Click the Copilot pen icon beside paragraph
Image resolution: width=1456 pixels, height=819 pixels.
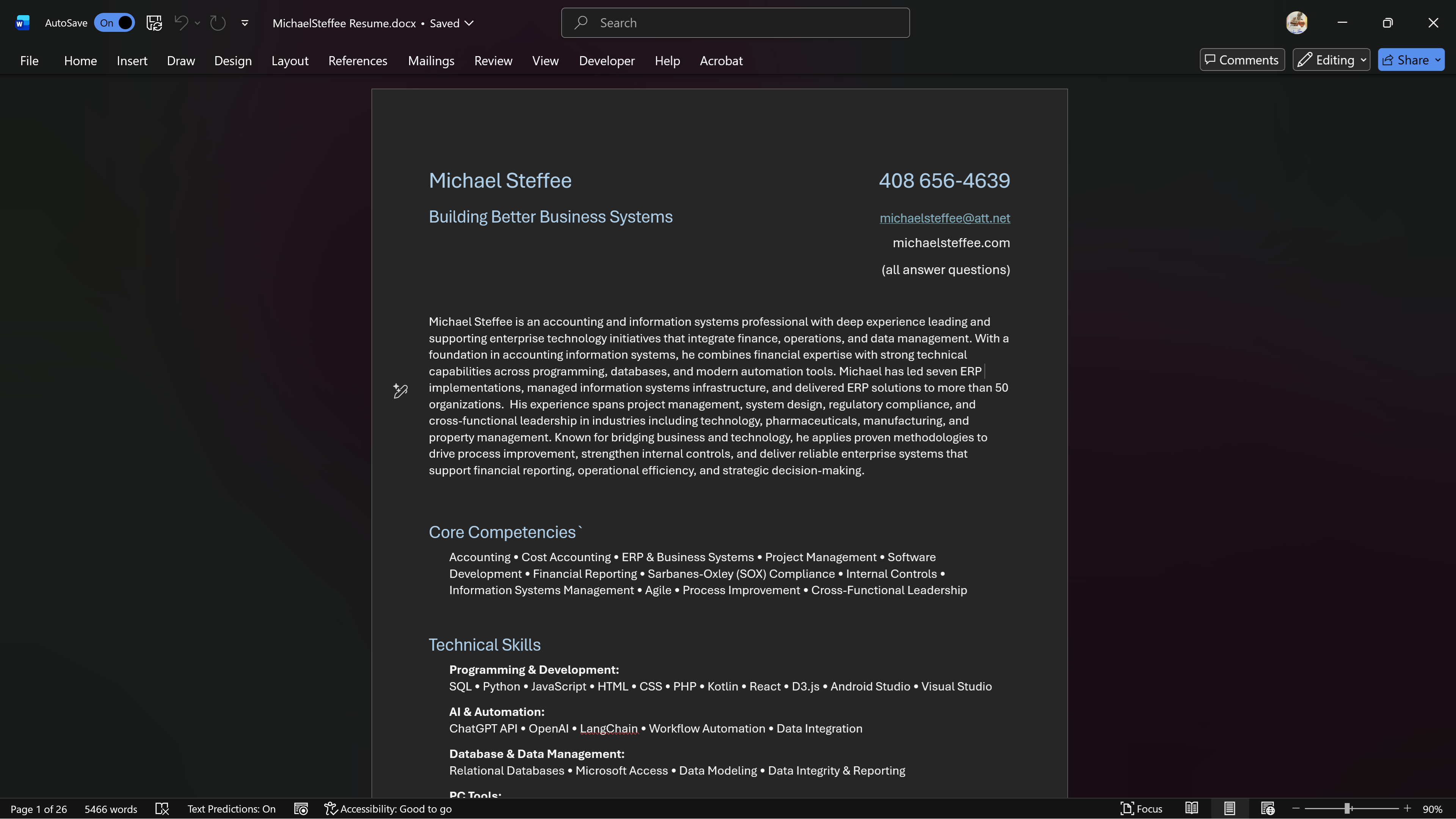click(x=400, y=391)
